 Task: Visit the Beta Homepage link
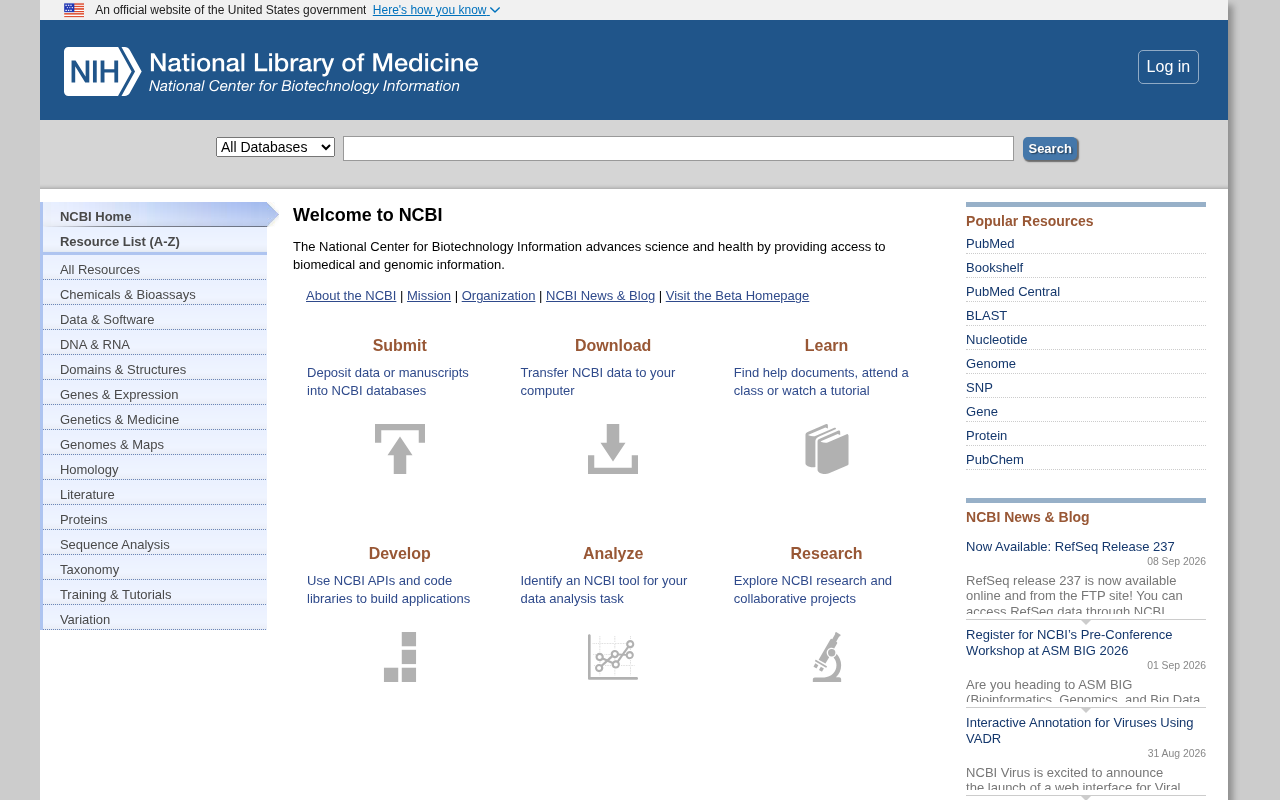[737, 296]
